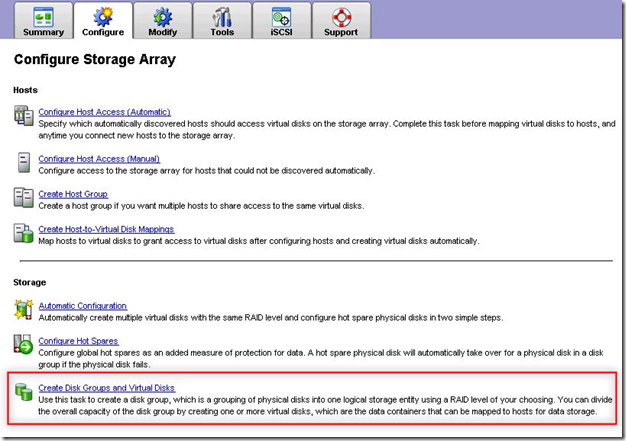Click the host group icon
This screenshot has width=626, height=441.
(x=24, y=198)
